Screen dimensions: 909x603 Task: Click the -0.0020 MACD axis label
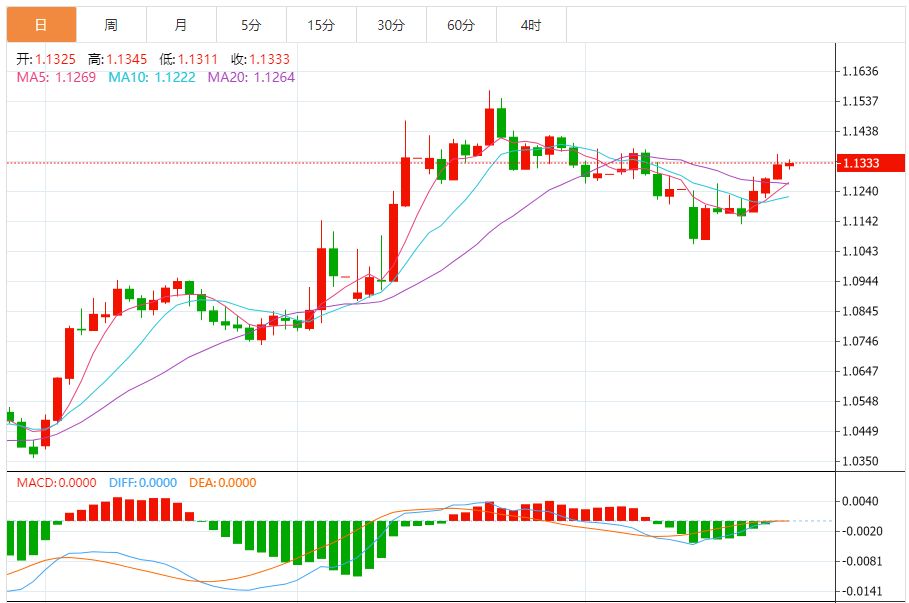coord(860,532)
